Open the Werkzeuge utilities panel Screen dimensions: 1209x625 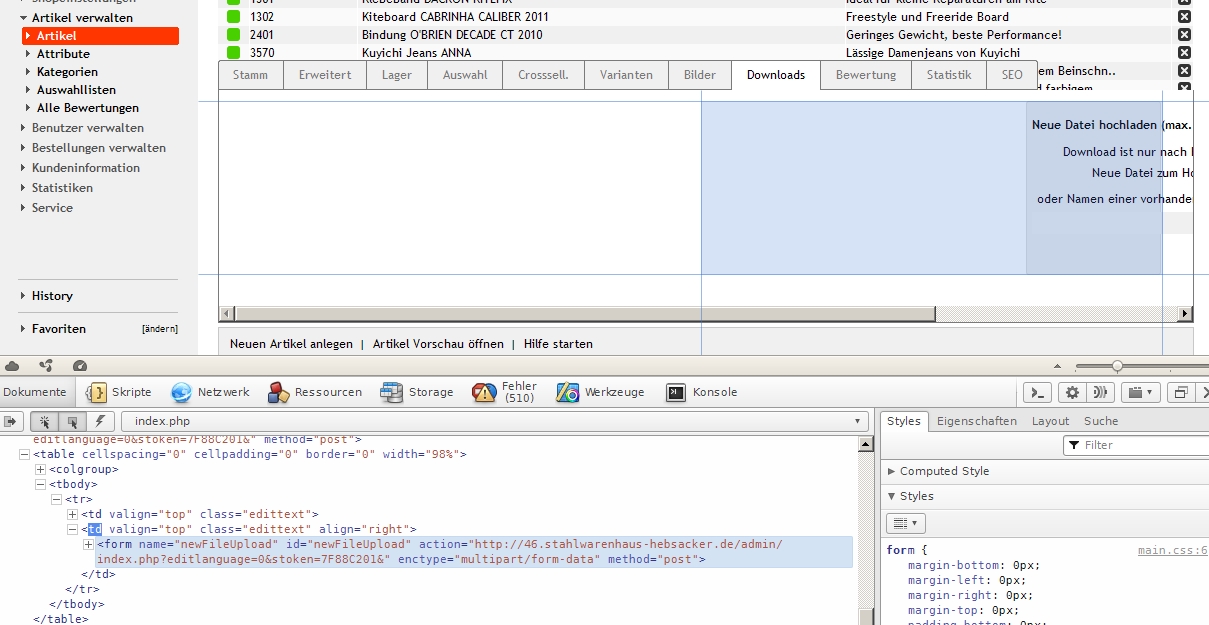(601, 392)
